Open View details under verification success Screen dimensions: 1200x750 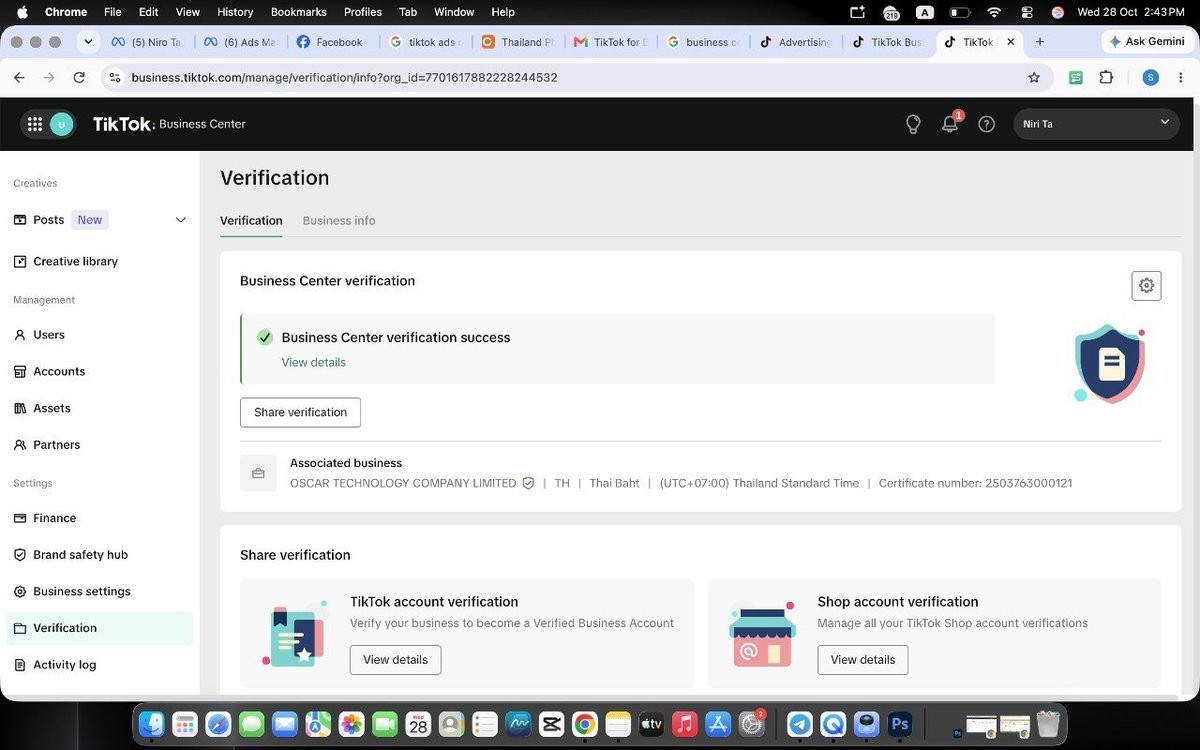[314, 362]
